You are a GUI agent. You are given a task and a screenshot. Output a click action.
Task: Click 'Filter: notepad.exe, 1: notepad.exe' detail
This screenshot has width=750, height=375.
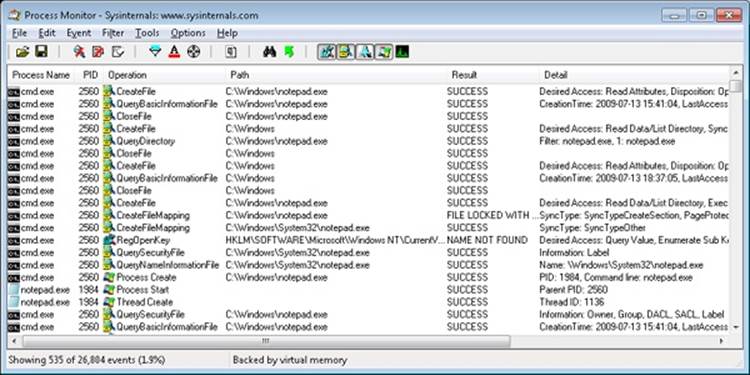coord(607,141)
